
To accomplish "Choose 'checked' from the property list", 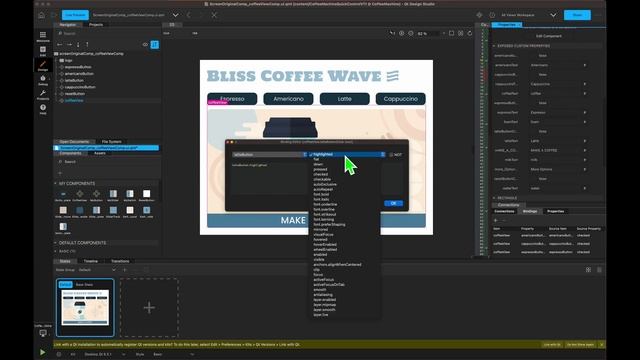I will [x=320, y=174].
